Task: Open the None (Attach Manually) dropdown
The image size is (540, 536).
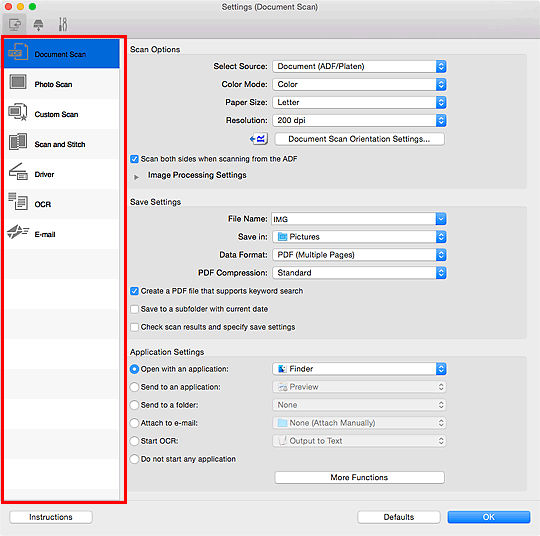Action: pos(359,423)
